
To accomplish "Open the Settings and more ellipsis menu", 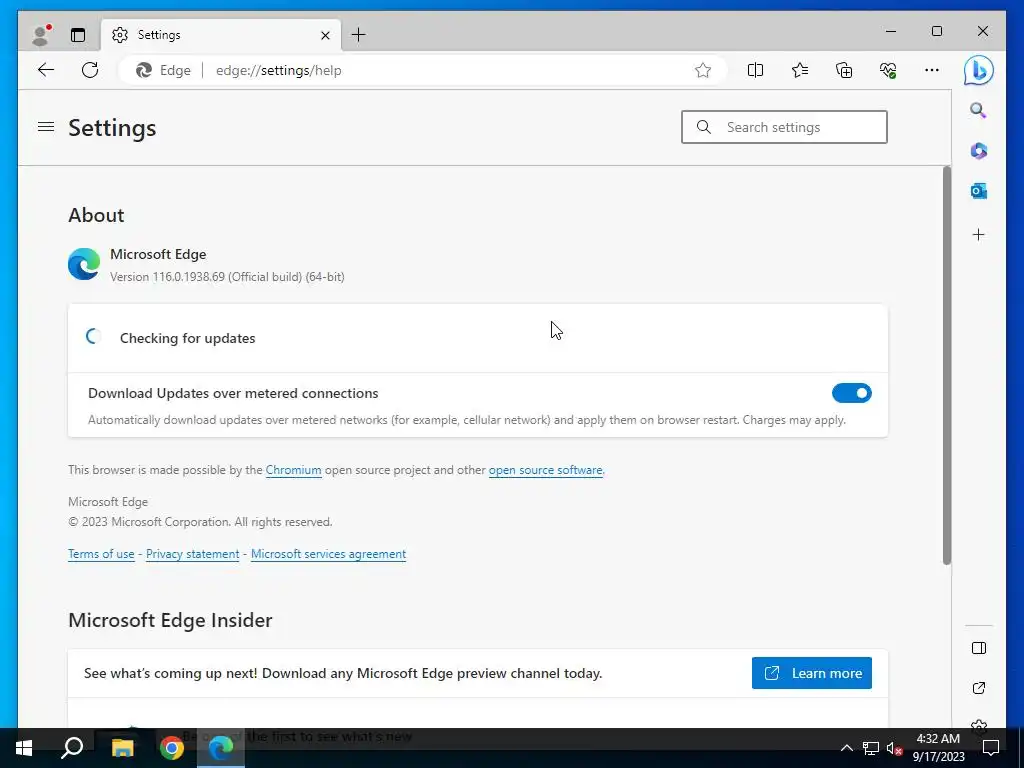I will pos(932,70).
